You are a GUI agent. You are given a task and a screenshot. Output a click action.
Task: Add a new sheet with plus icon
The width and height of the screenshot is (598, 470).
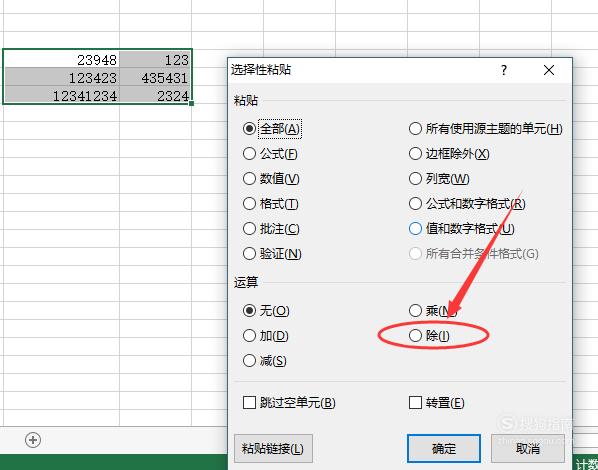(33, 440)
